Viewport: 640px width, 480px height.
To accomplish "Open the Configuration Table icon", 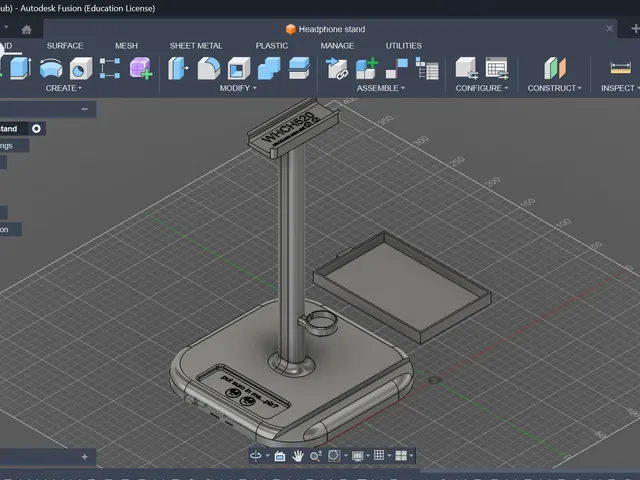I will click(497, 68).
